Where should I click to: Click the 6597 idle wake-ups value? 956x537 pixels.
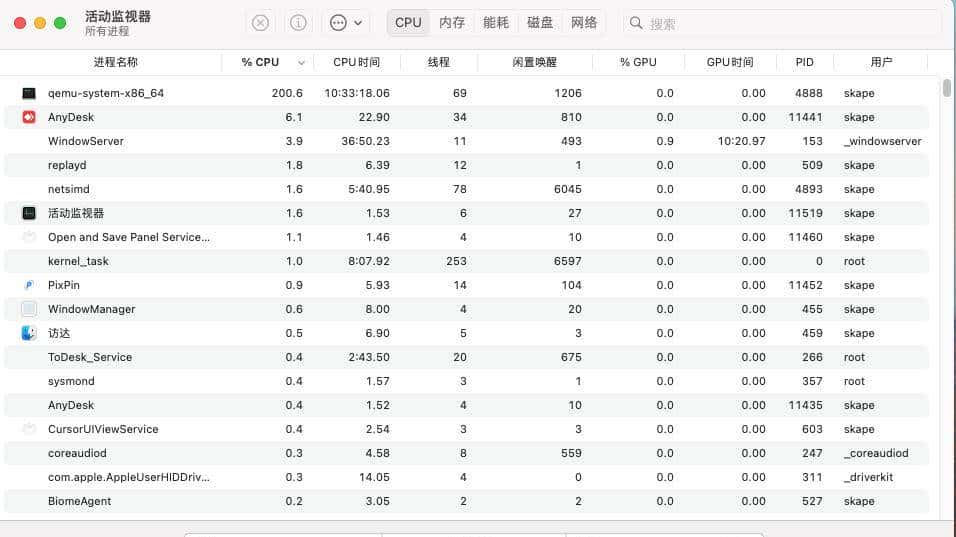tap(568, 261)
